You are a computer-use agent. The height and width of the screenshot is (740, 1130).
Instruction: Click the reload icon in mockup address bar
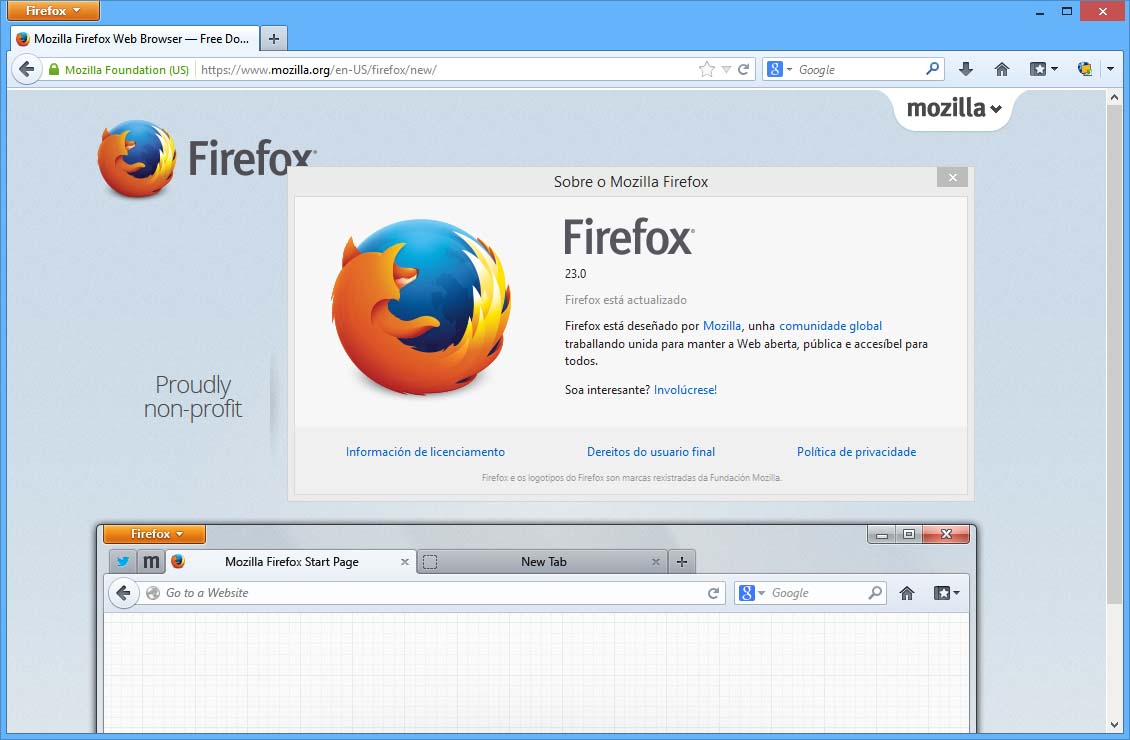coord(713,593)
